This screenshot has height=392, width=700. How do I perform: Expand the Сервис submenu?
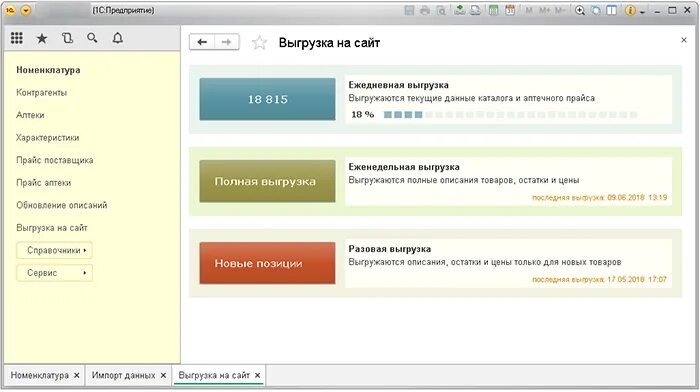54,273
